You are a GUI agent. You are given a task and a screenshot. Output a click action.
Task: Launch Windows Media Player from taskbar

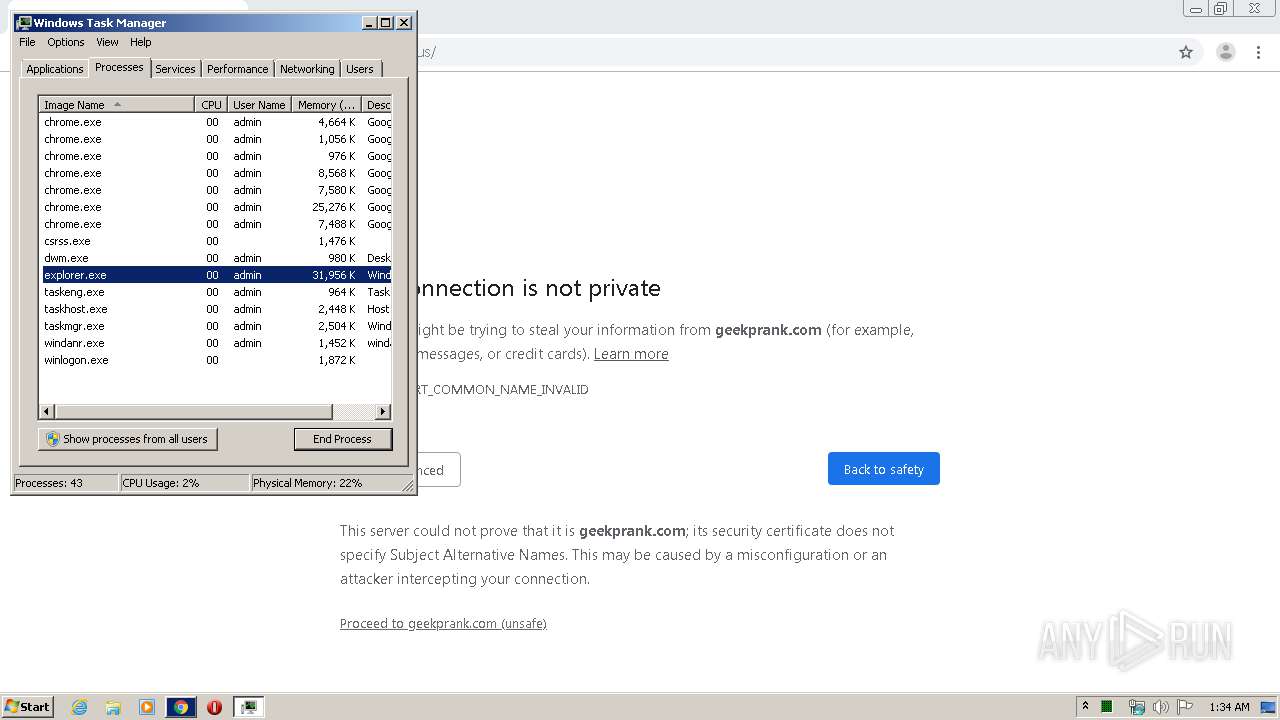click(x=147, y=707)
